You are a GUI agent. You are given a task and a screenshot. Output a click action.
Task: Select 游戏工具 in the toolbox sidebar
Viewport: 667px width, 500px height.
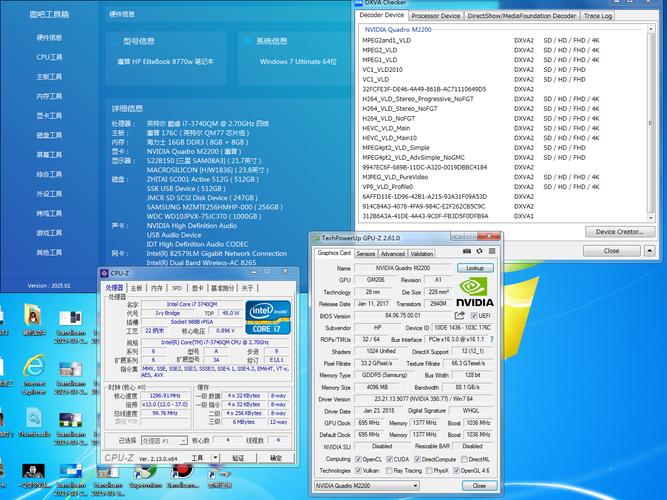point(49,233)
